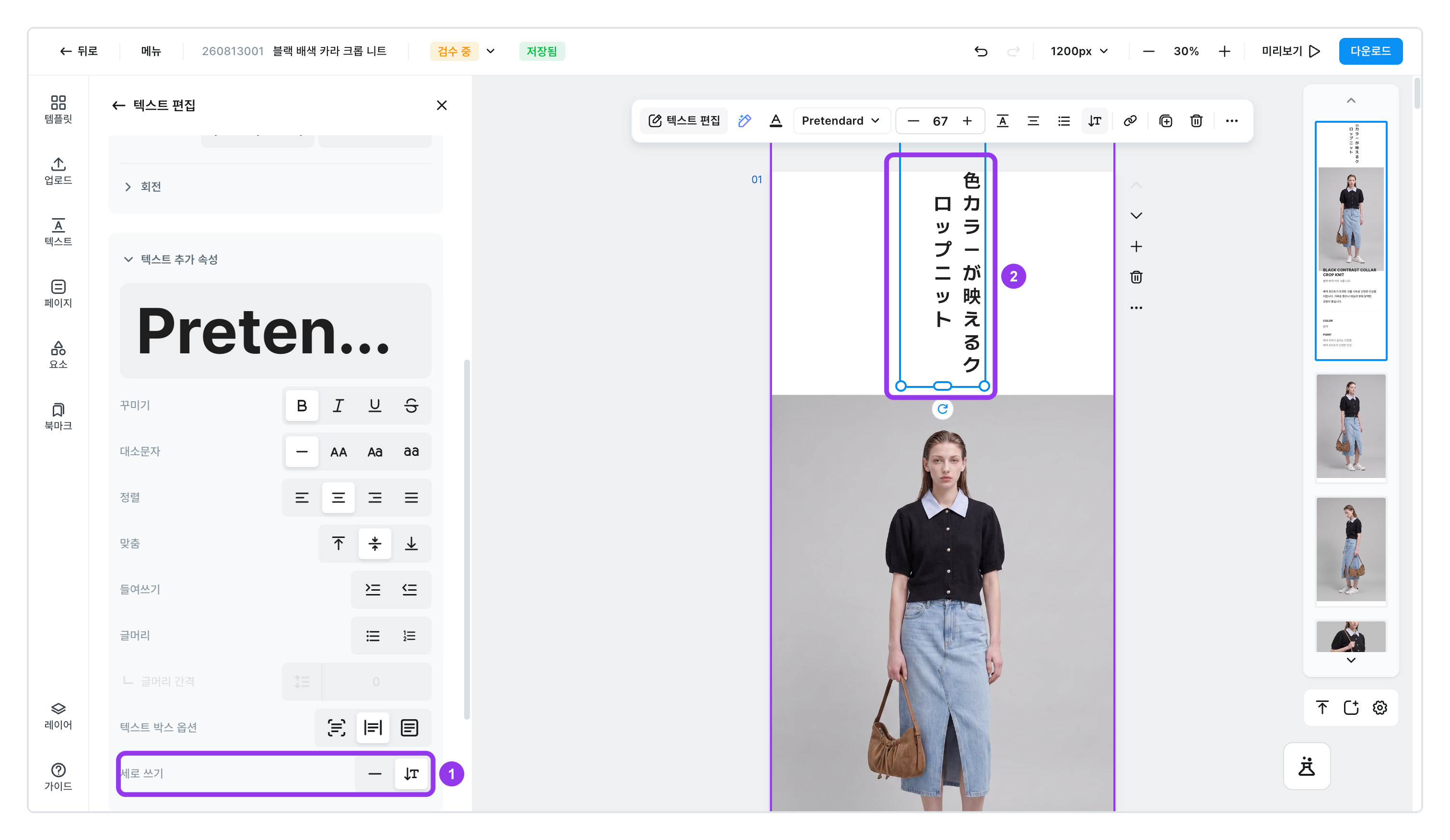Duplicate the text with the copy-plus icon
The height and width of the screenshot is (840, 1450).
[1166, 121]
